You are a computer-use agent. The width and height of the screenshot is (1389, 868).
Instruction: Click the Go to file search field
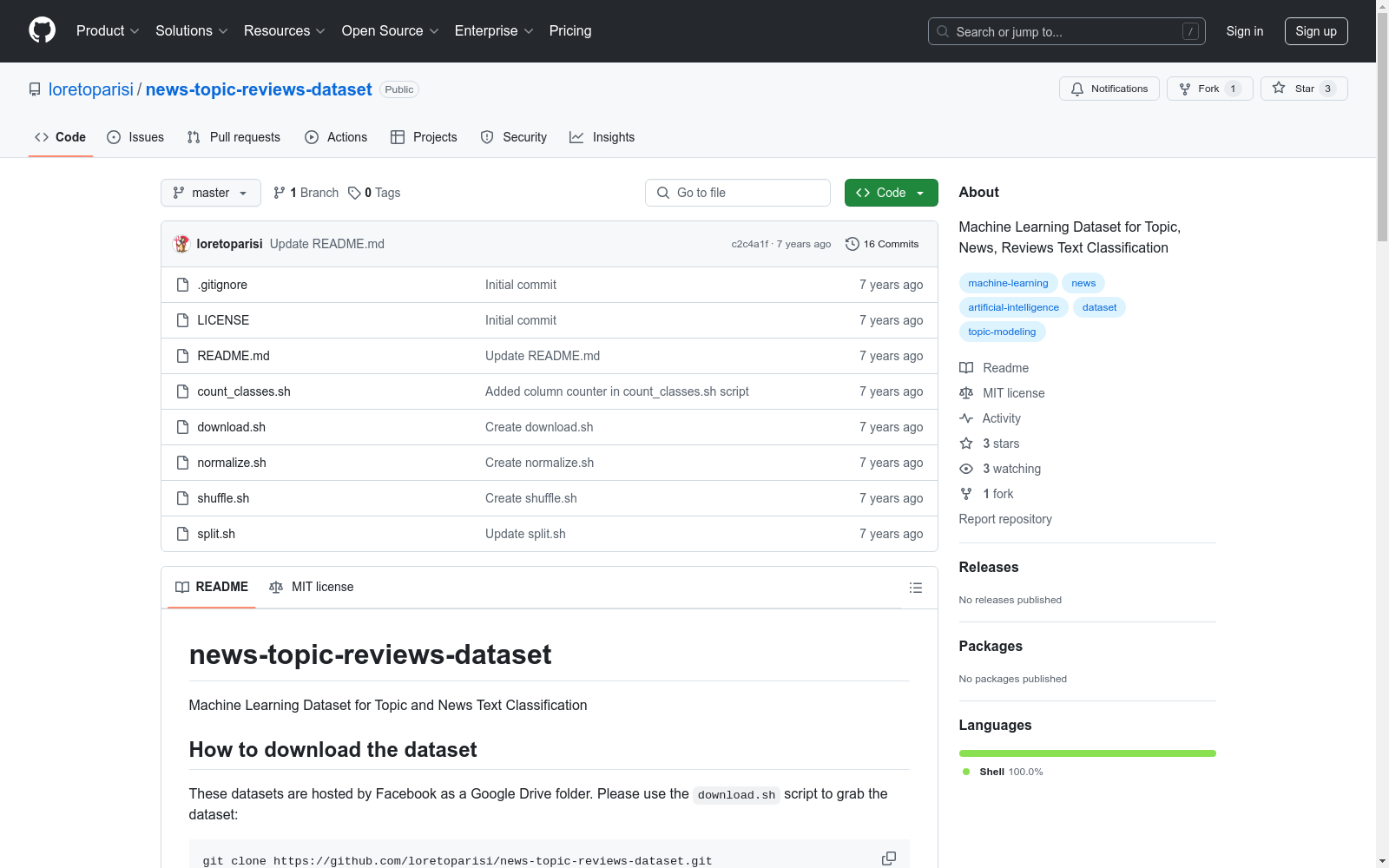[x=738, y=193]
